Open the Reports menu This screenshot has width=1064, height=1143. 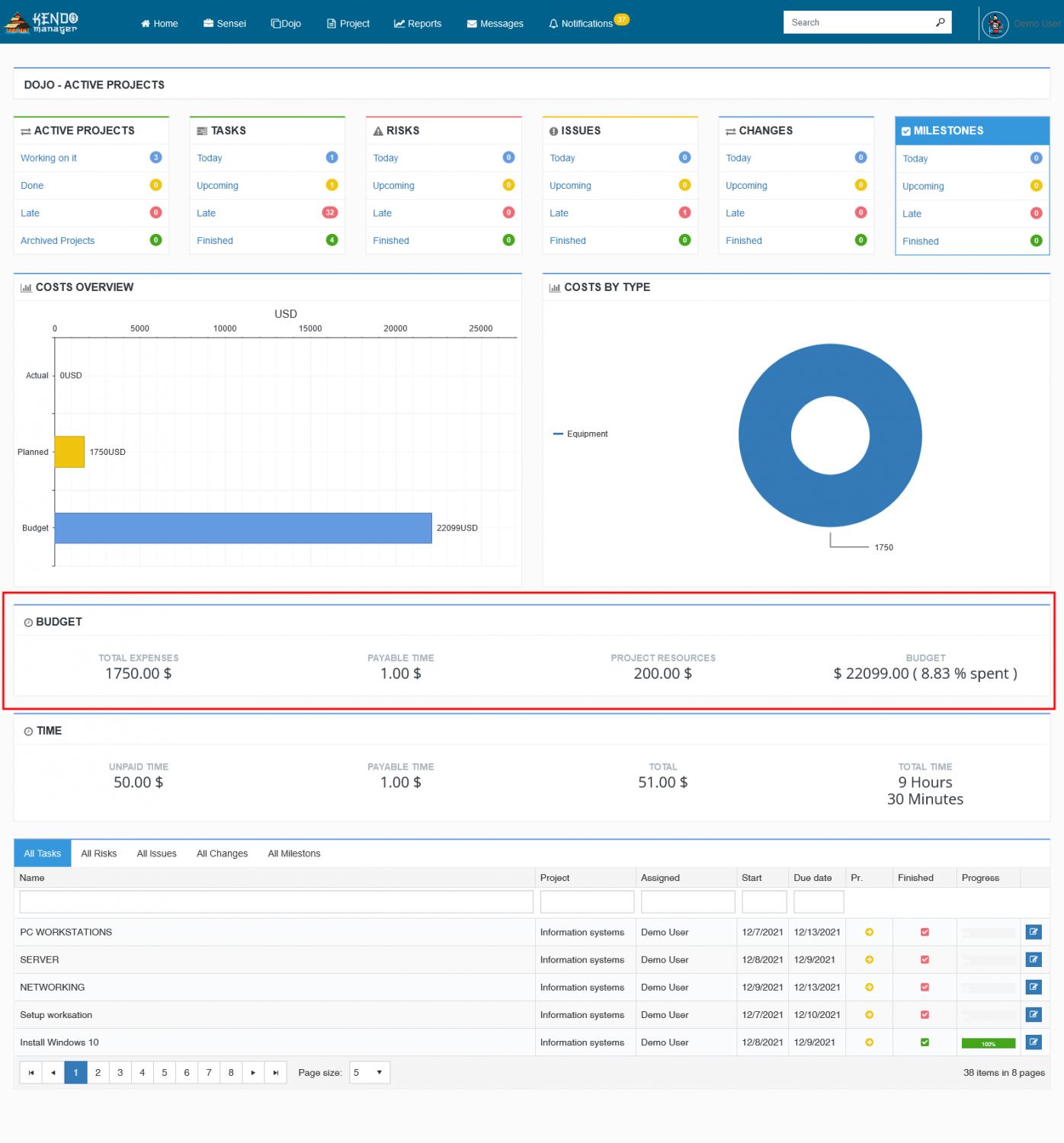[418, 24]
